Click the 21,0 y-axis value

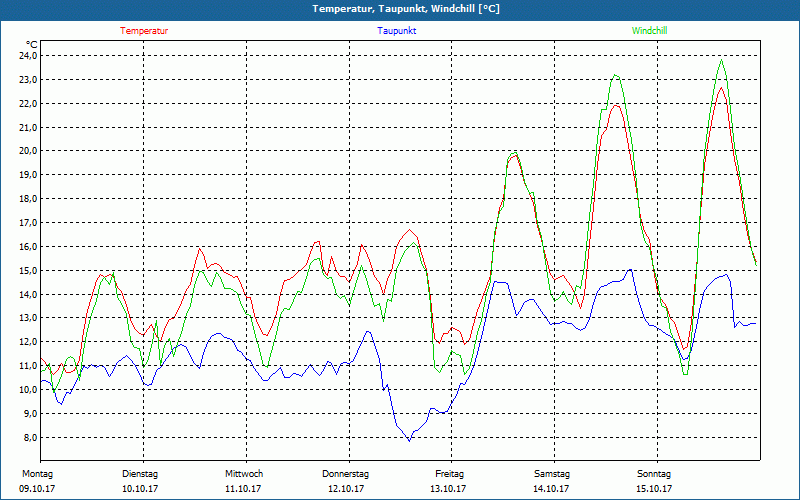(28, 128)
